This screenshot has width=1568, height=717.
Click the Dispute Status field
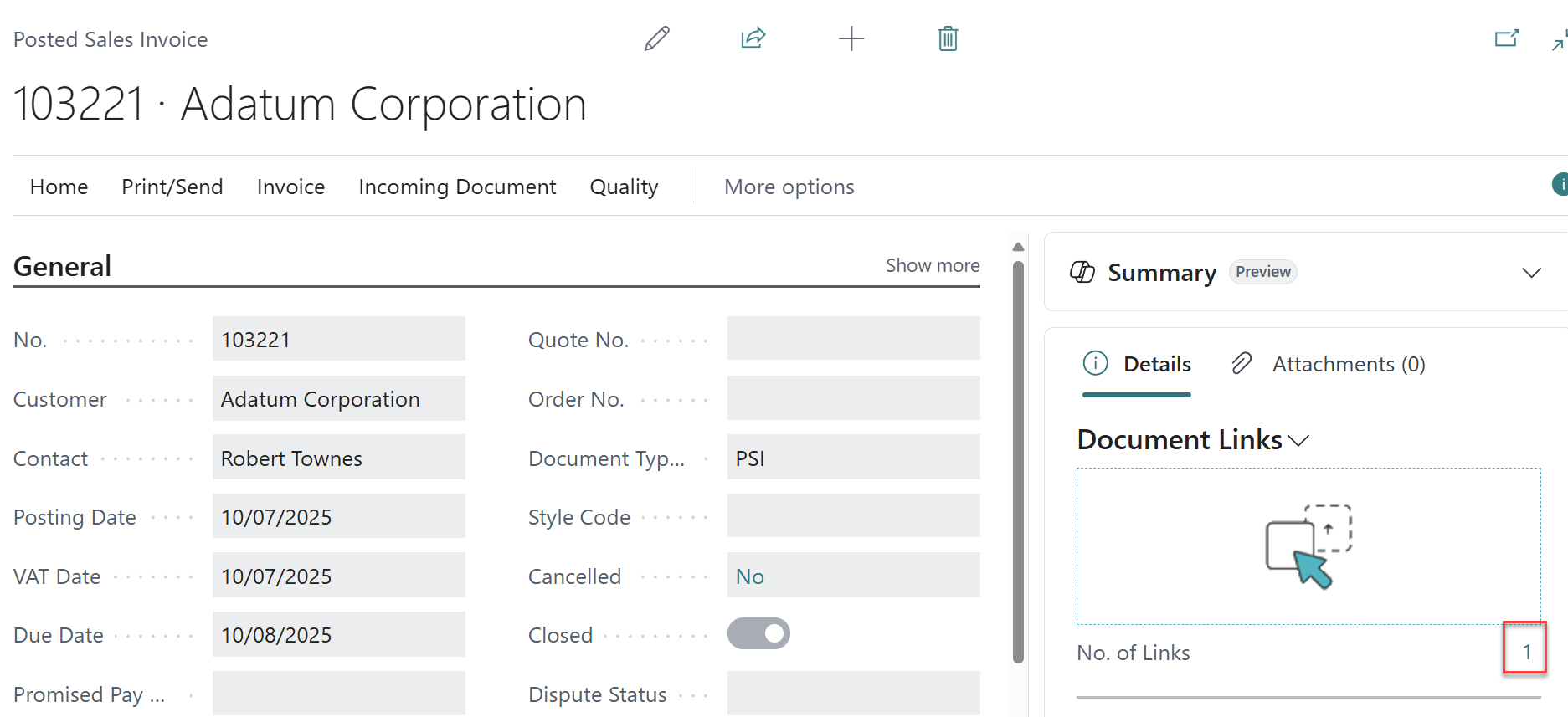pos(854,694)
